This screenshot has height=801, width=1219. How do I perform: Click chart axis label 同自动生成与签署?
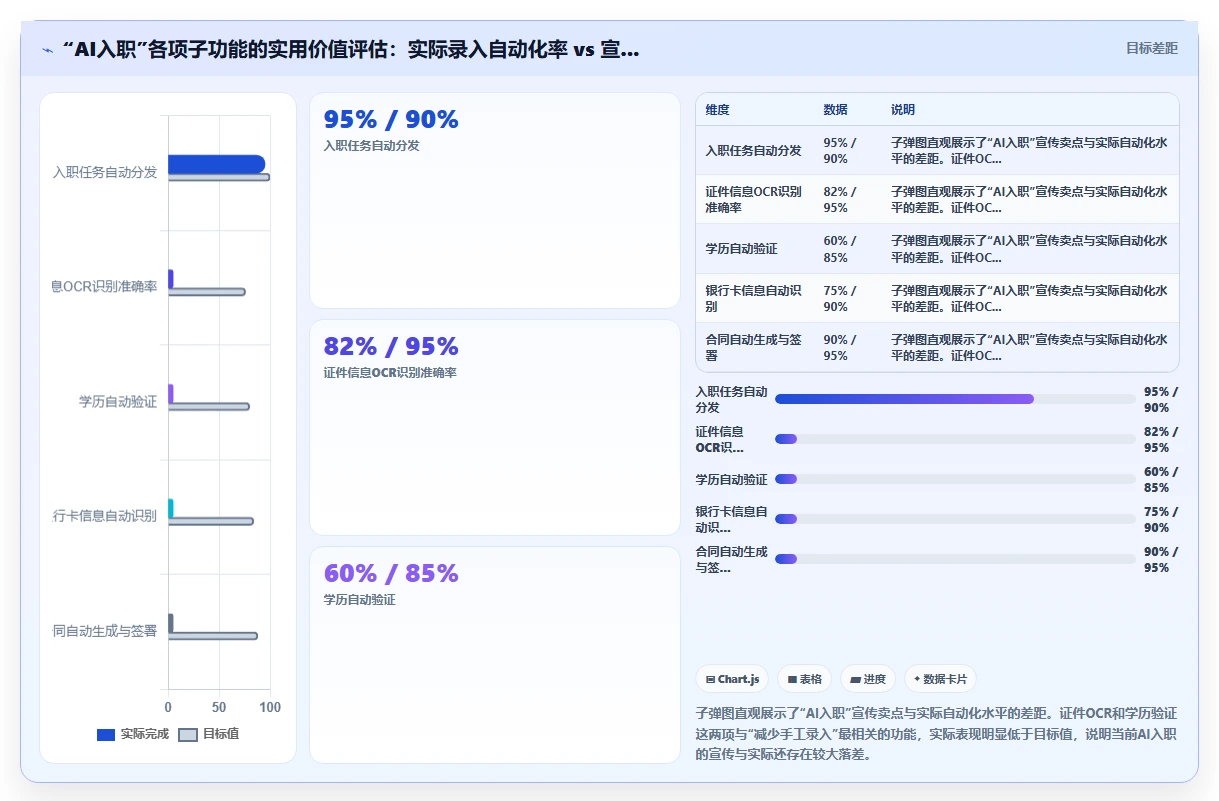[105, 631]
